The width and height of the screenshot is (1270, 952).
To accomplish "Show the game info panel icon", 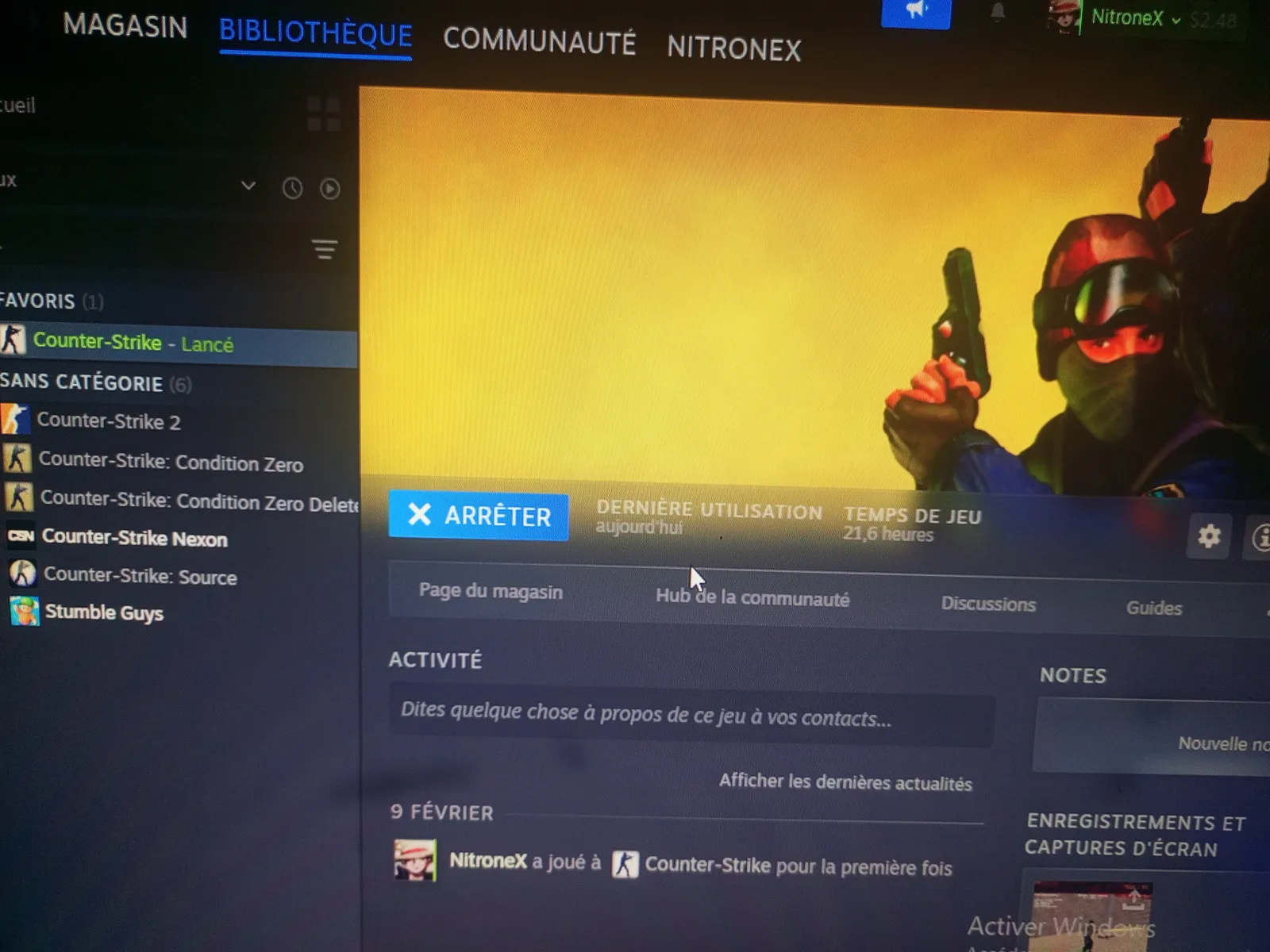I will pyautogui.click(x=1260, y=538).
